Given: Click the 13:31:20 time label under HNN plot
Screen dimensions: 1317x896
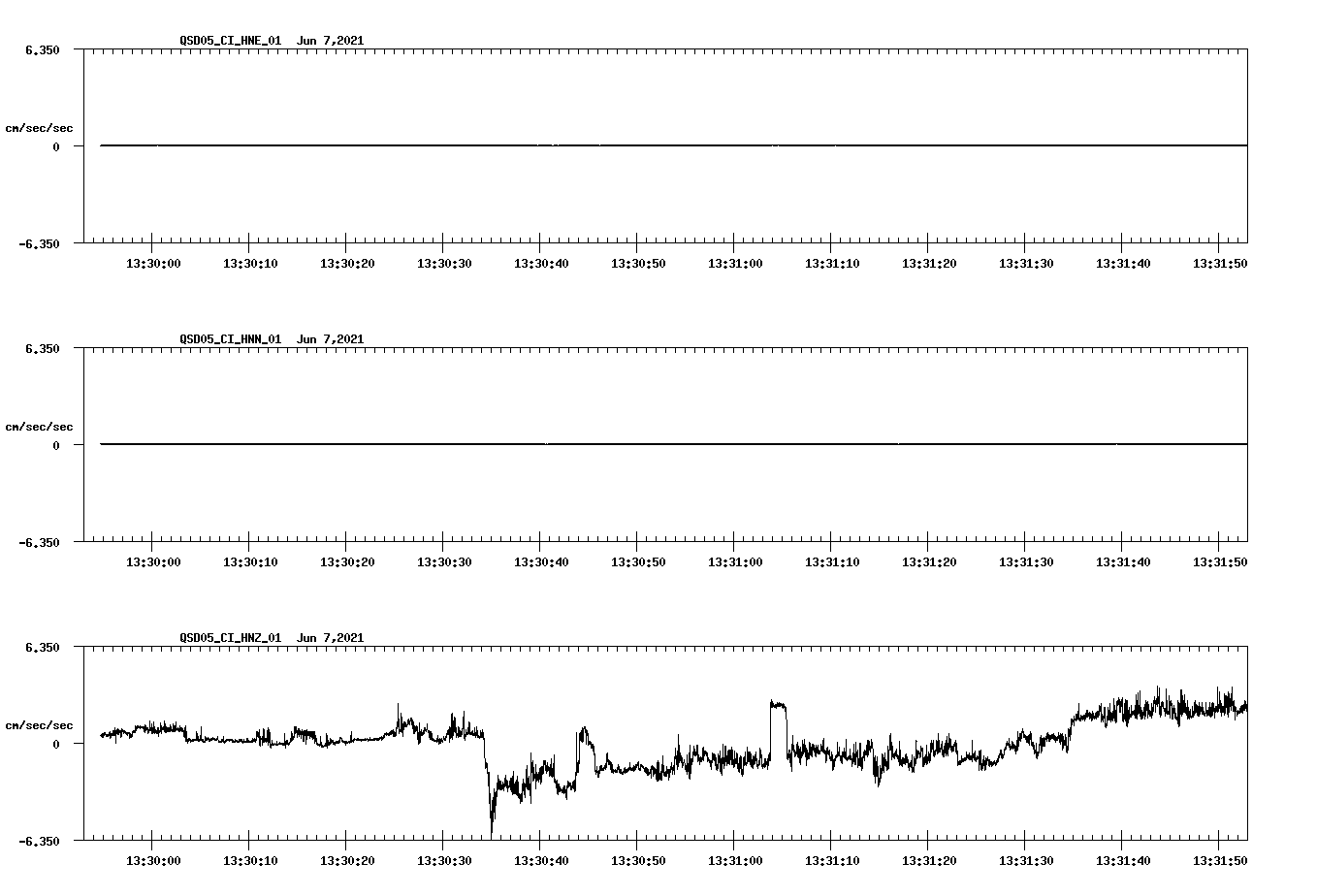Looking at the screenshot, I should point(929,562).
